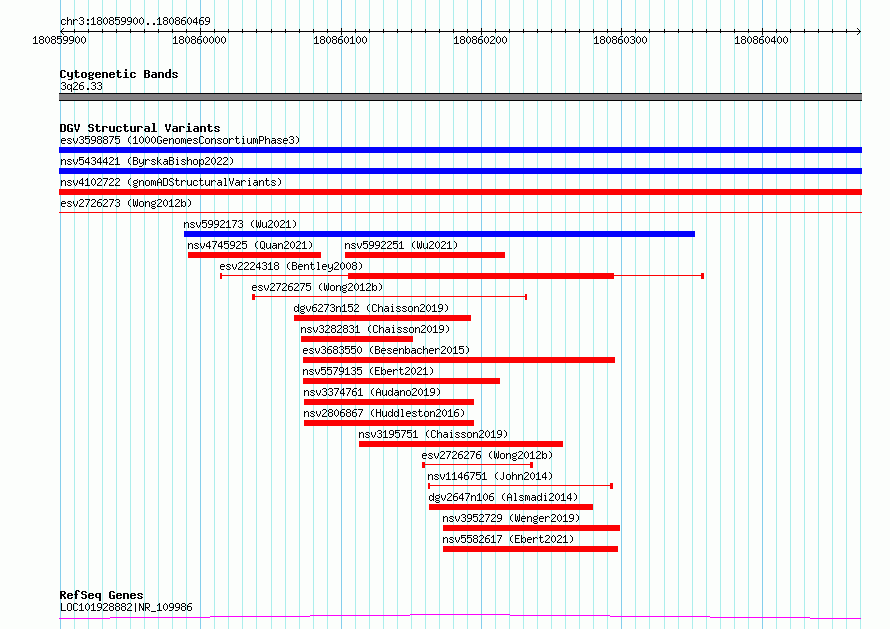This screenshot has width=890, height=629.
Task: Click the blue nsv5992173 variant bar
Action: coord(439,234)
